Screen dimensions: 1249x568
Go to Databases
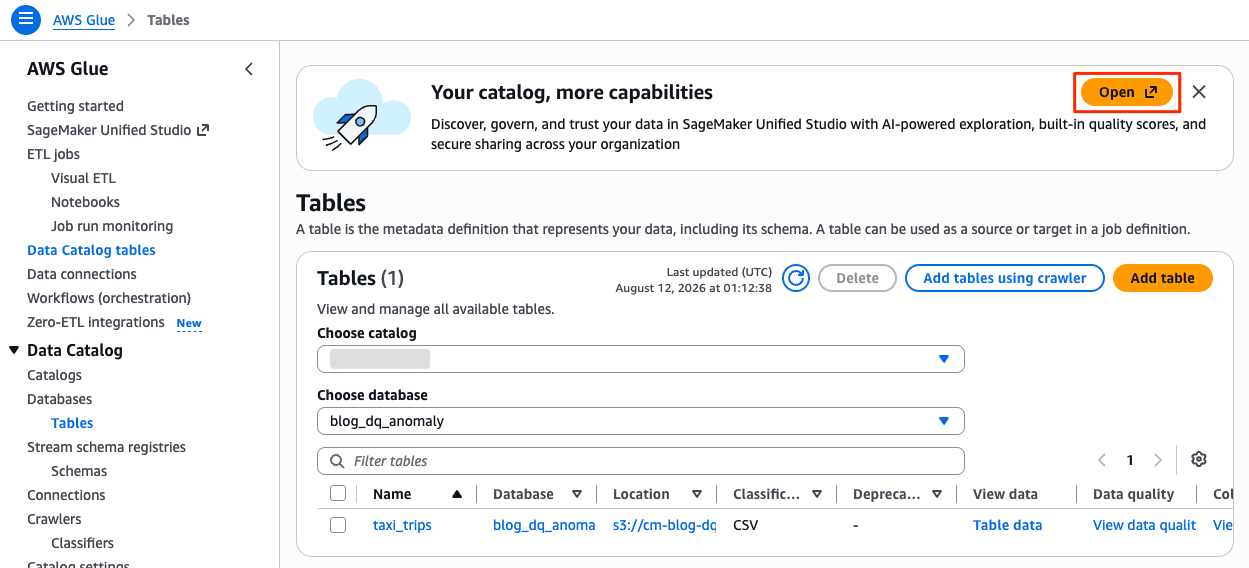click(x=59, y=399)
